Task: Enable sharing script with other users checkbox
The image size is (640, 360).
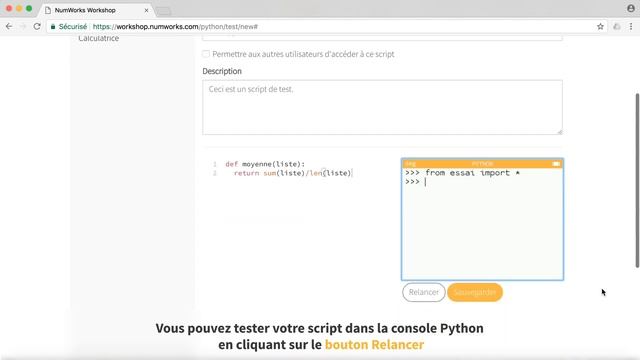Action: coord(206,54)
